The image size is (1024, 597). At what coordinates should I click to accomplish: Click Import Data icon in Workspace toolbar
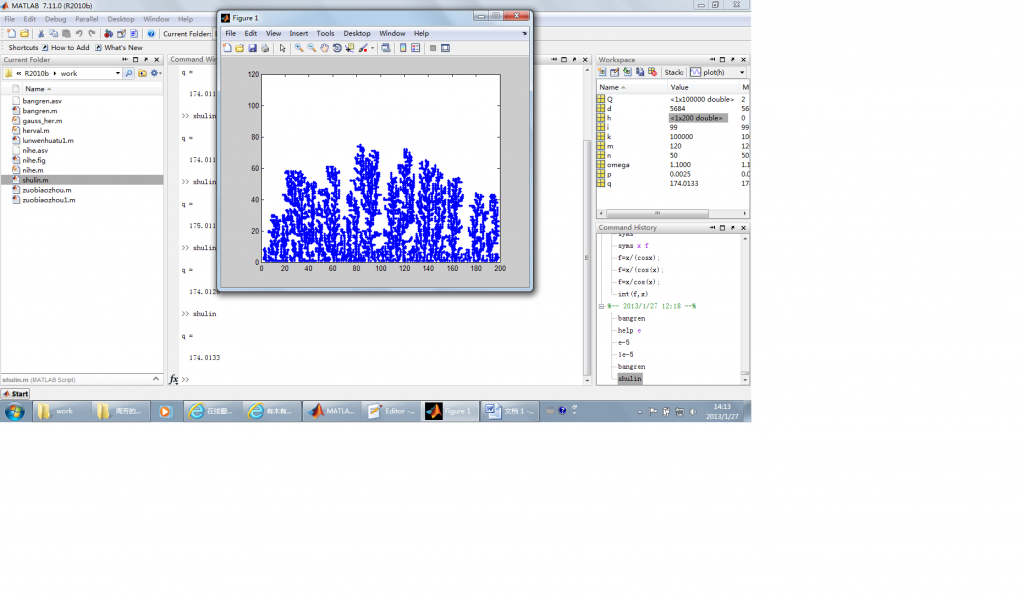click(627, 72)
